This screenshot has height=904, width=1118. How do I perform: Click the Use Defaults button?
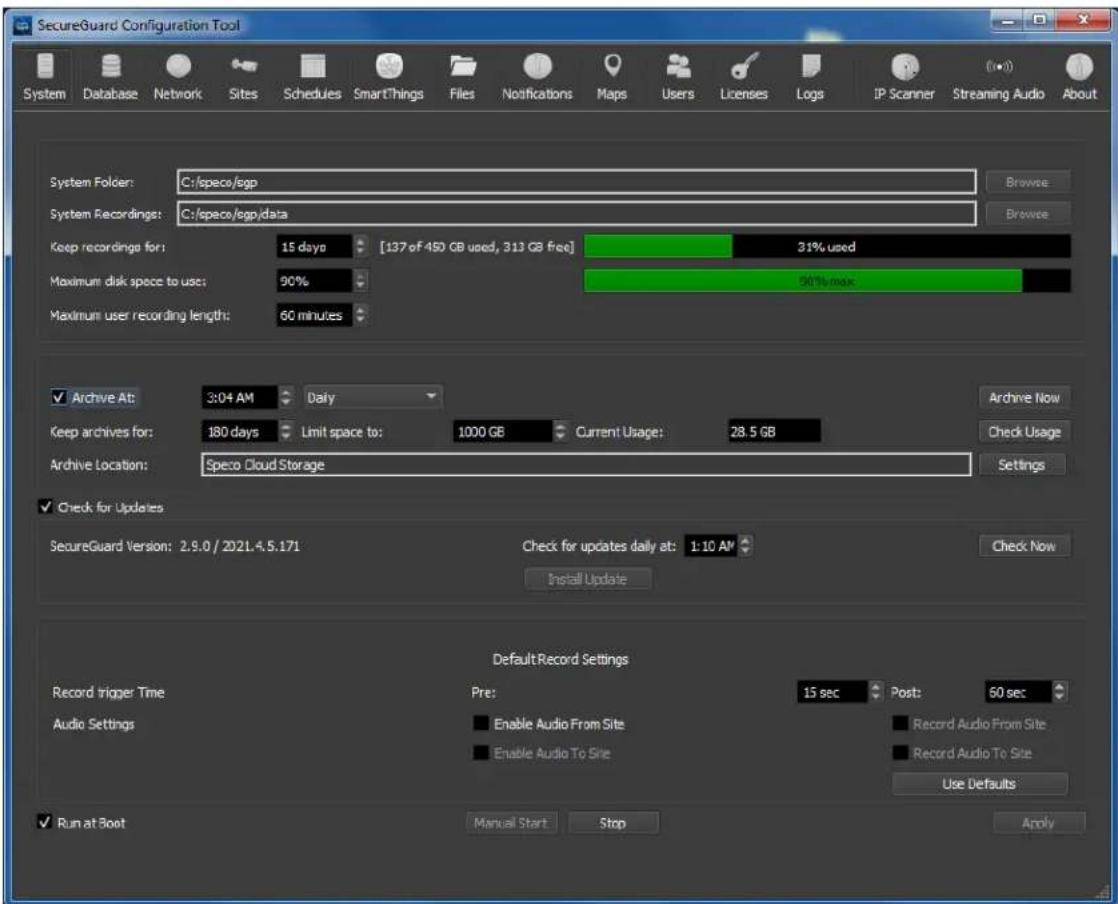pyautogui.click(x=980, y=784)
